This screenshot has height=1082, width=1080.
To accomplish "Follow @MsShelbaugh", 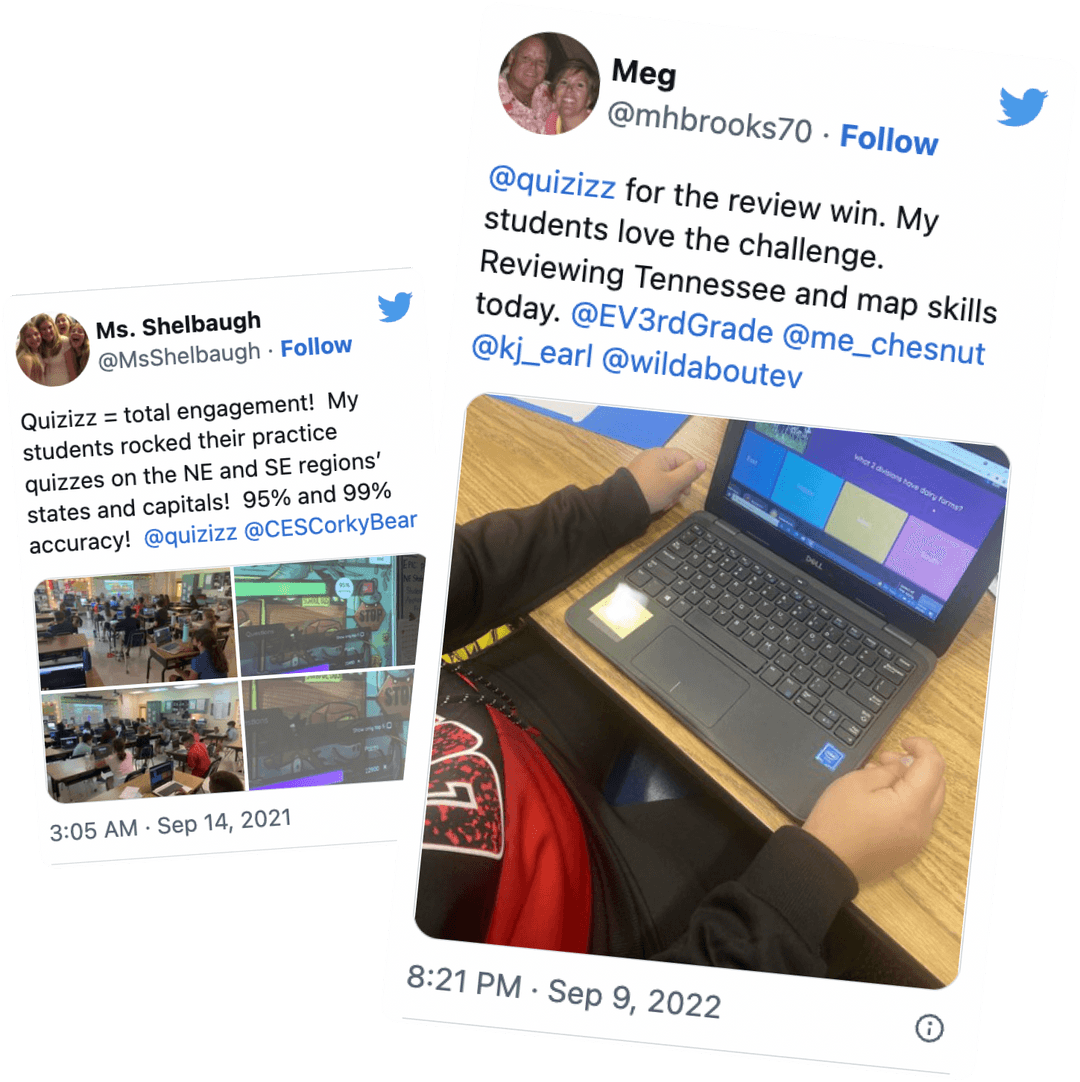I will pyautogui.click(x=316, y=346).
